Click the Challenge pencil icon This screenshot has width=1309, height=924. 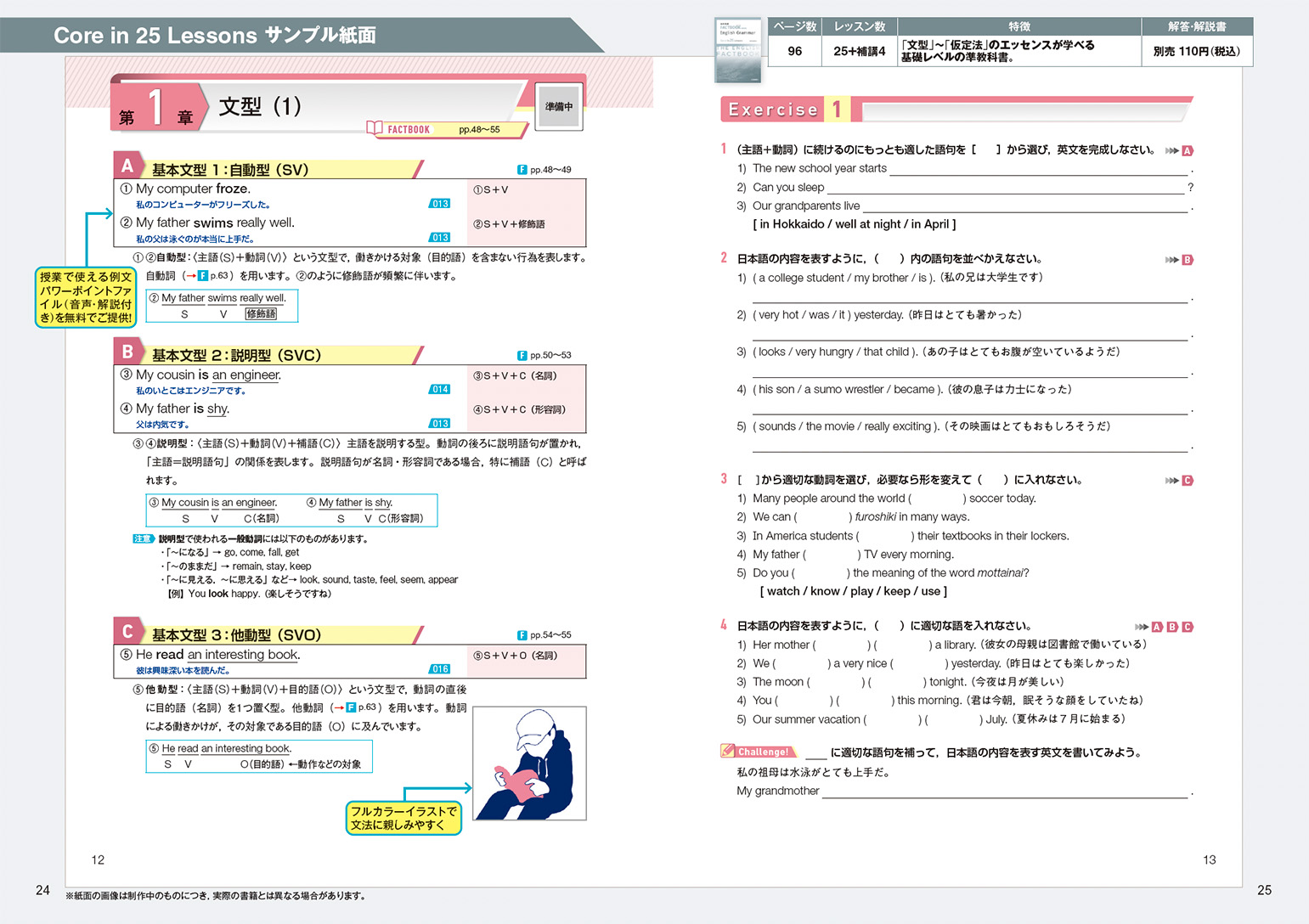tap(728, 751)
